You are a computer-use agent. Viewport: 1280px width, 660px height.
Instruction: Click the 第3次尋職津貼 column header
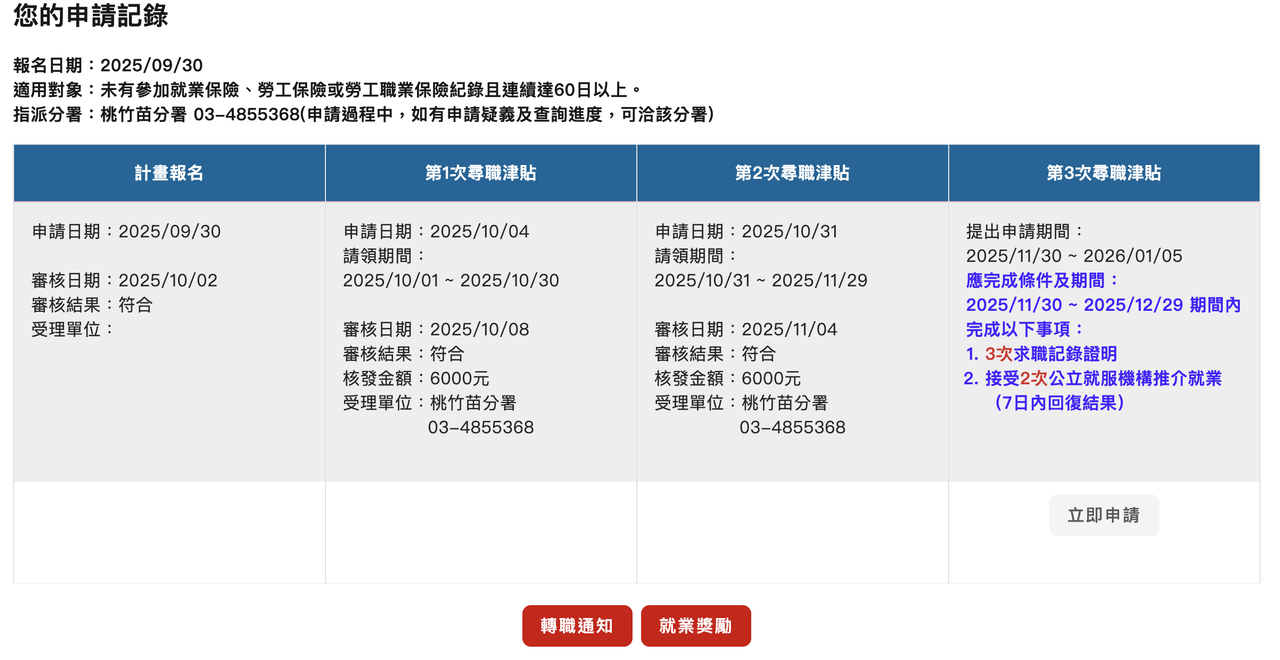(x=1104, y=173)
